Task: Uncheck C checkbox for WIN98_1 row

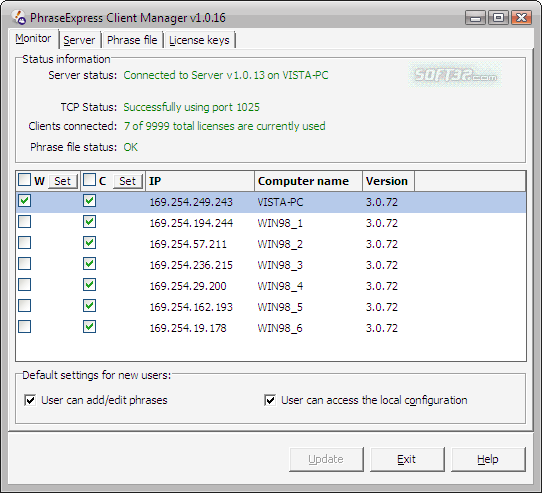Action: tap(90, 222)
